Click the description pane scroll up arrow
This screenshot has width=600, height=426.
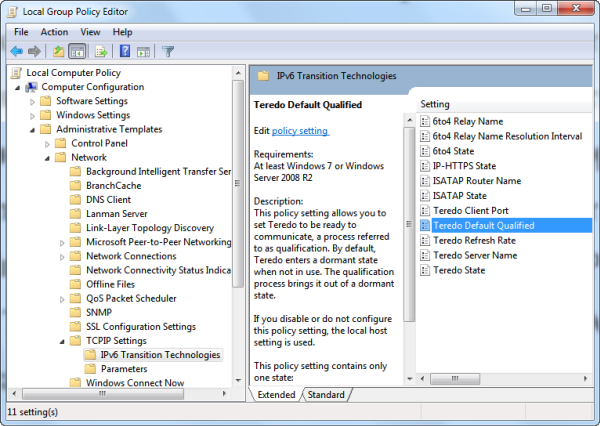click(409, 120)
